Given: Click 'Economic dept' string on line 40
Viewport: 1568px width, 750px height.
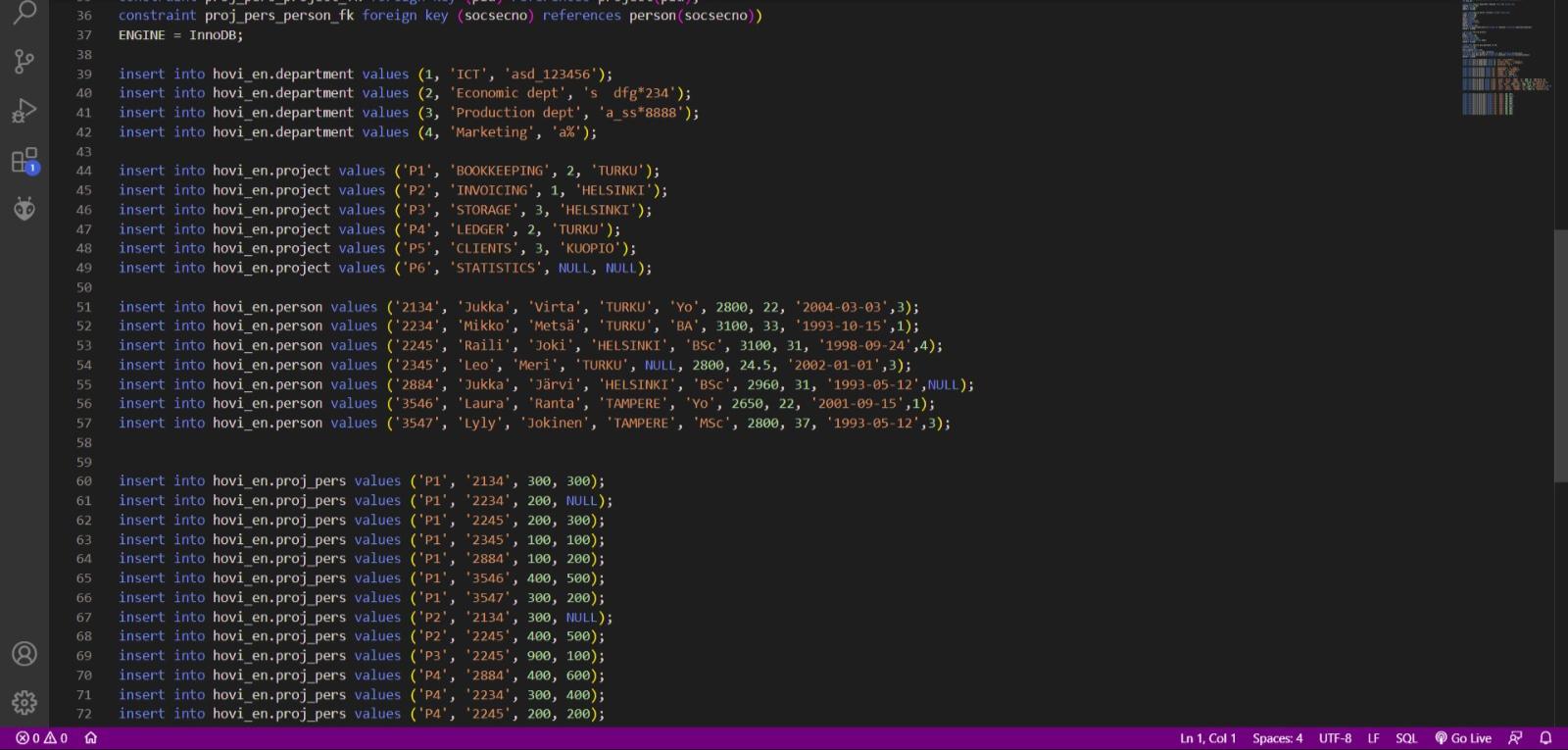Looking at the screenshot, I should [x=508, y=93].
